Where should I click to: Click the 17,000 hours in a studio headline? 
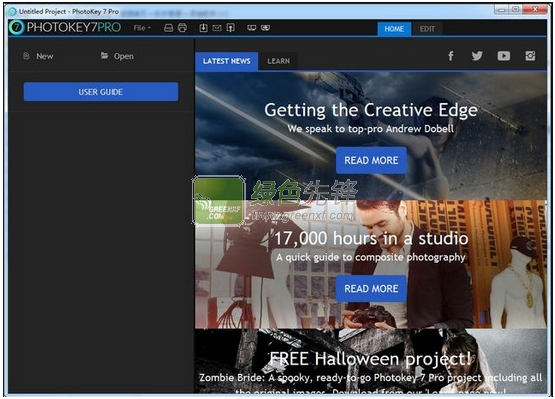click(371, 238)
